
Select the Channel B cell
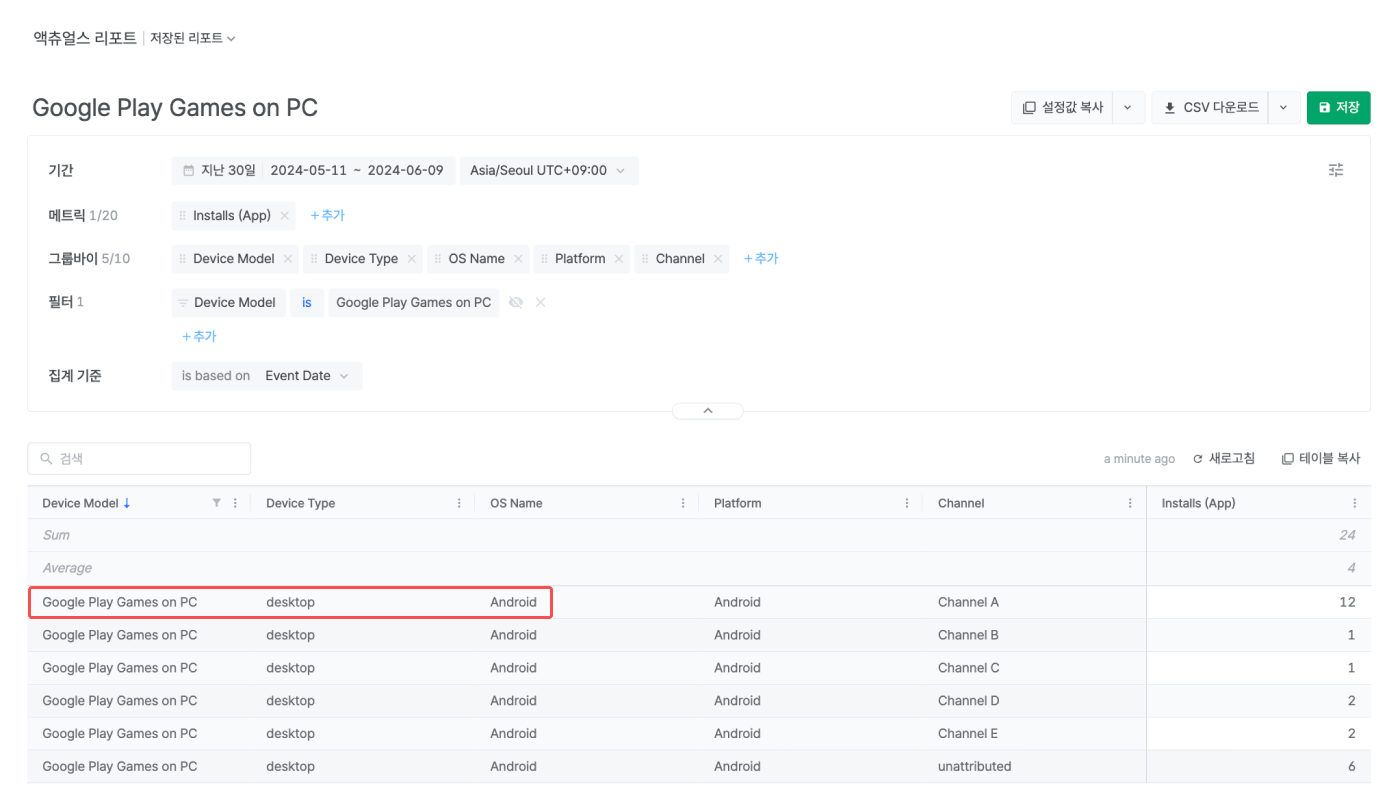click(x=969, y=635)
